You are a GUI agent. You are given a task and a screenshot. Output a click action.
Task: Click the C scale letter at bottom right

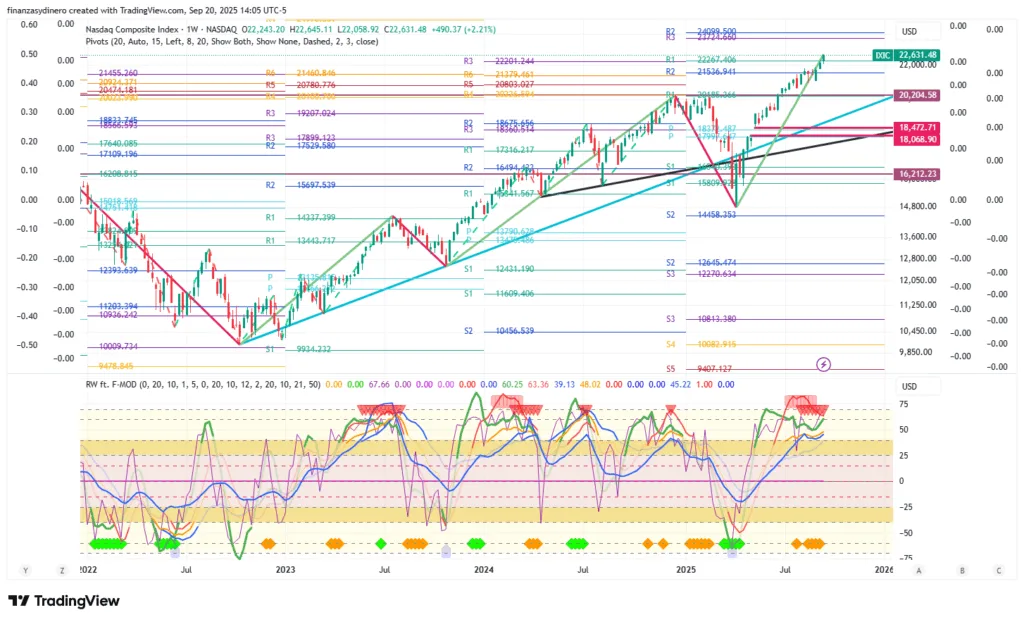coord(999,570)
